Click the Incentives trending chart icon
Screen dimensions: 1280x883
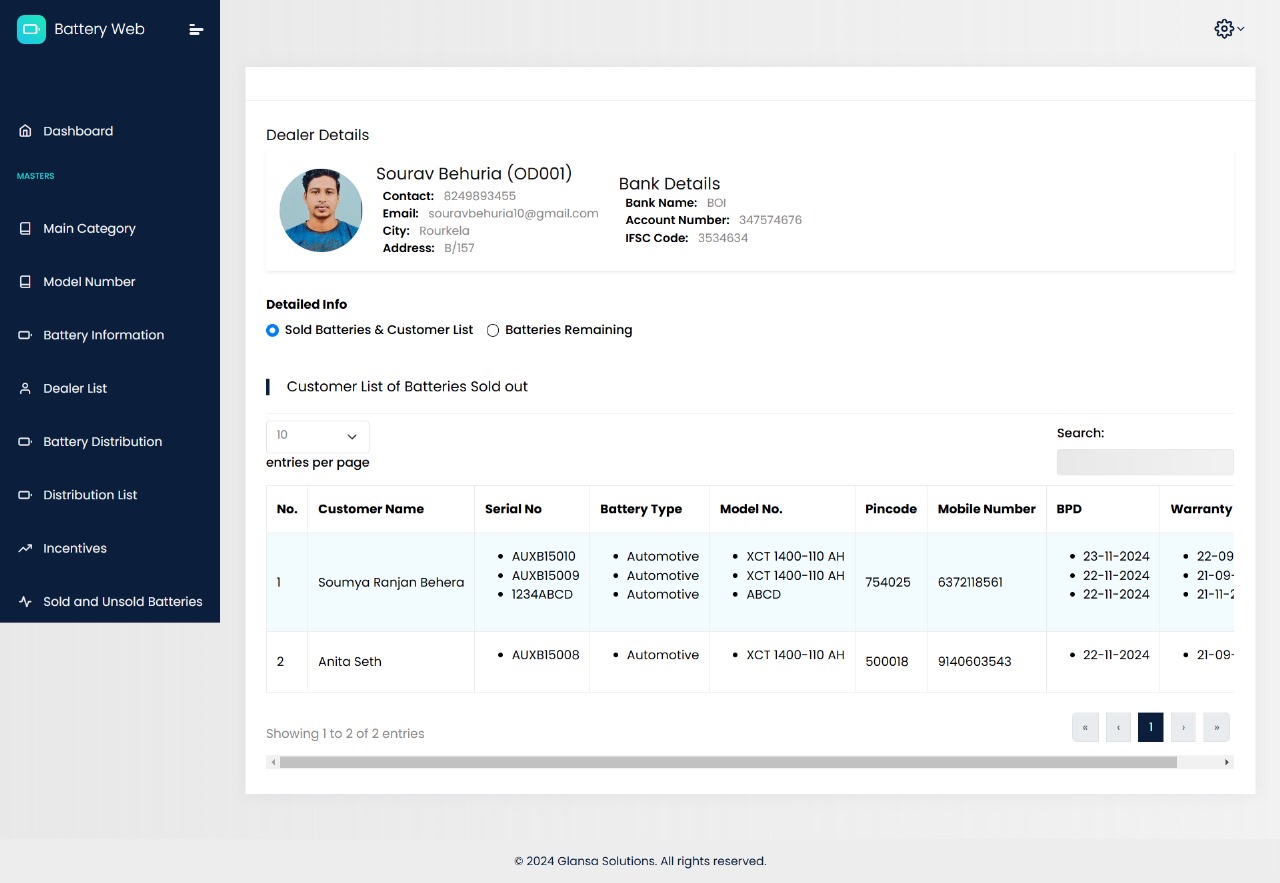tap(25, 548)
